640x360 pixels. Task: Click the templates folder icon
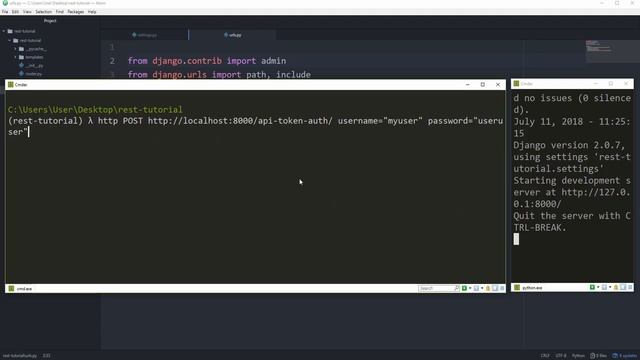click(x=21, y=57)
